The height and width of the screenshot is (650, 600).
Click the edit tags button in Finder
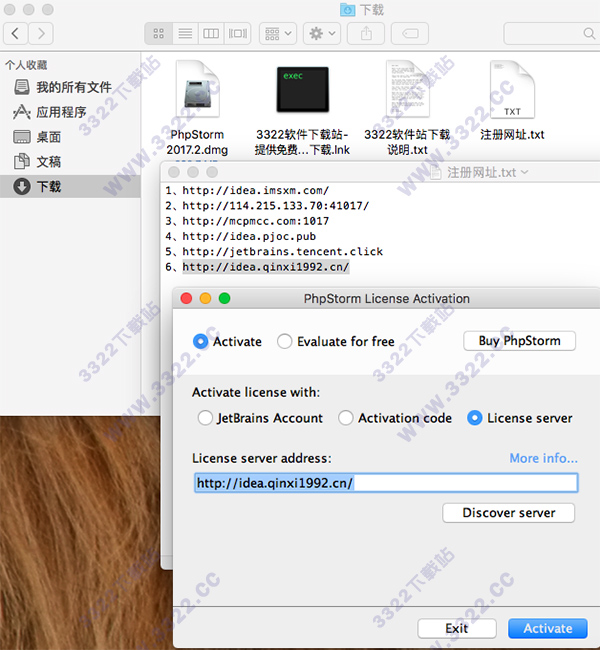point(410,33)
